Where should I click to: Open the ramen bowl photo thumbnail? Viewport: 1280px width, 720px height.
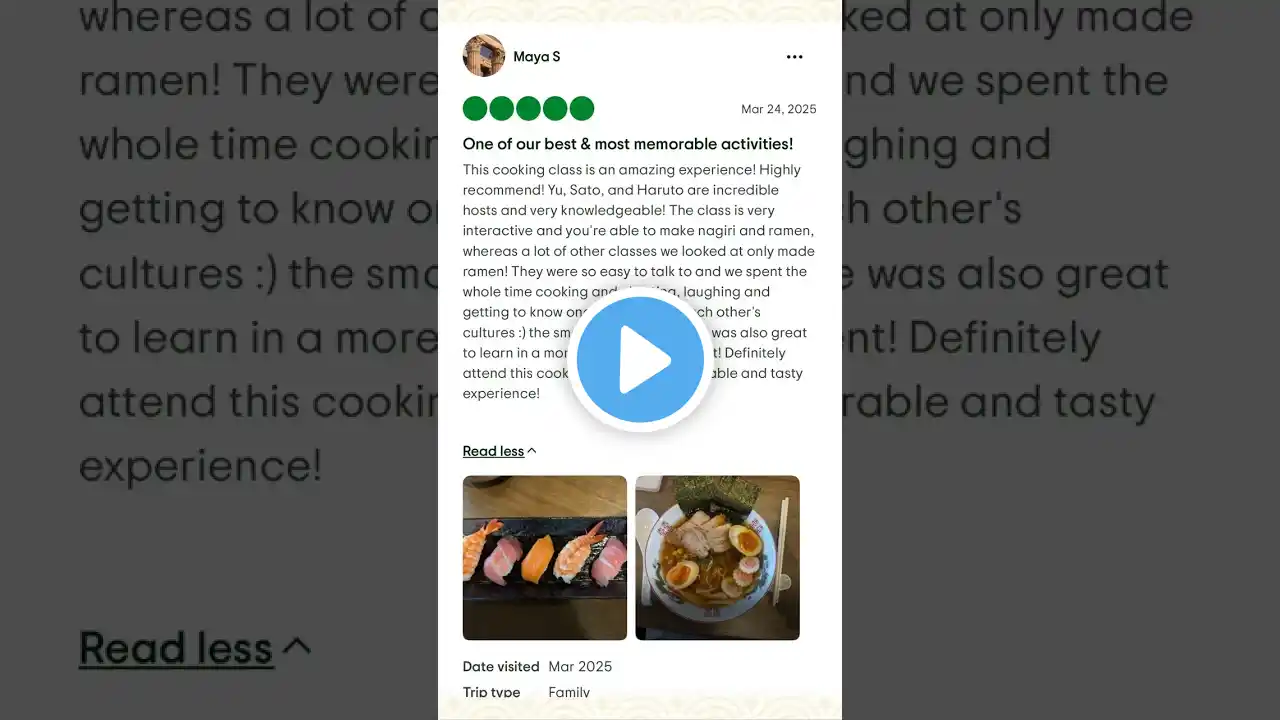click(718, 558)
